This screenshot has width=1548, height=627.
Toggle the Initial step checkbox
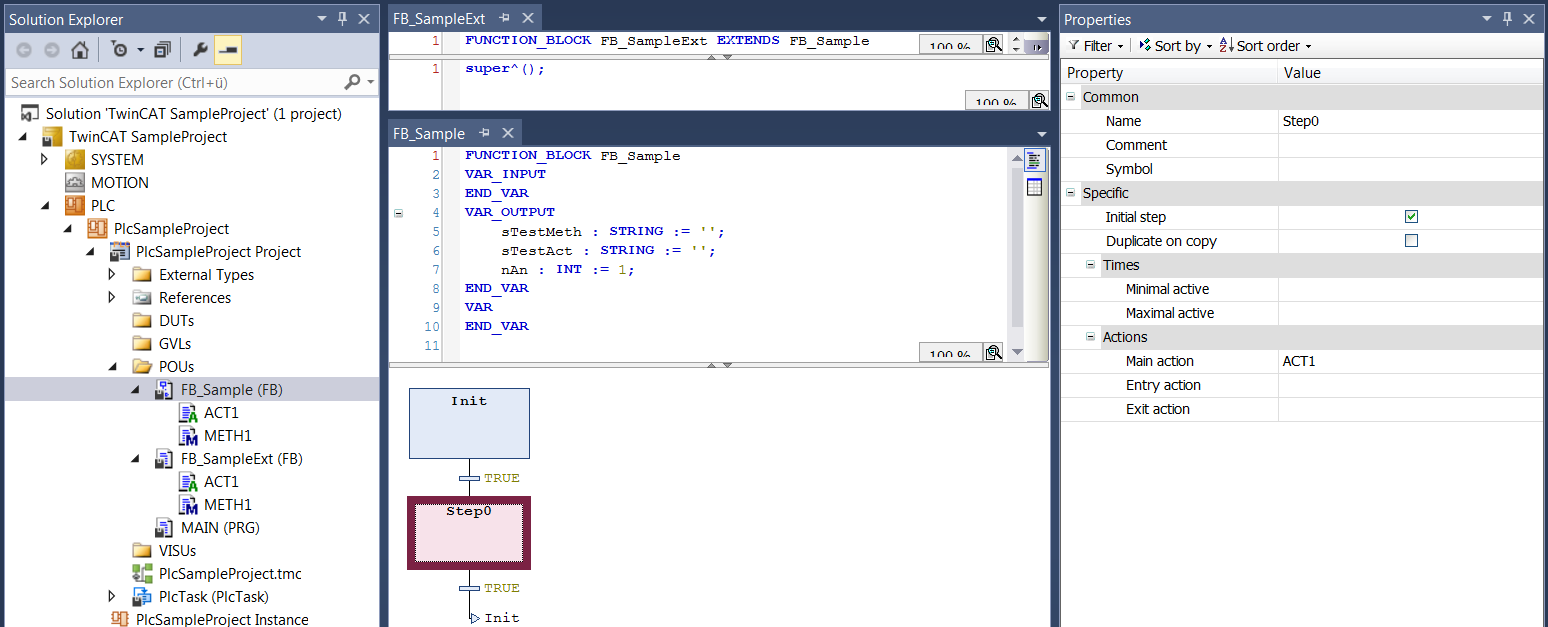click(1411, 217)
